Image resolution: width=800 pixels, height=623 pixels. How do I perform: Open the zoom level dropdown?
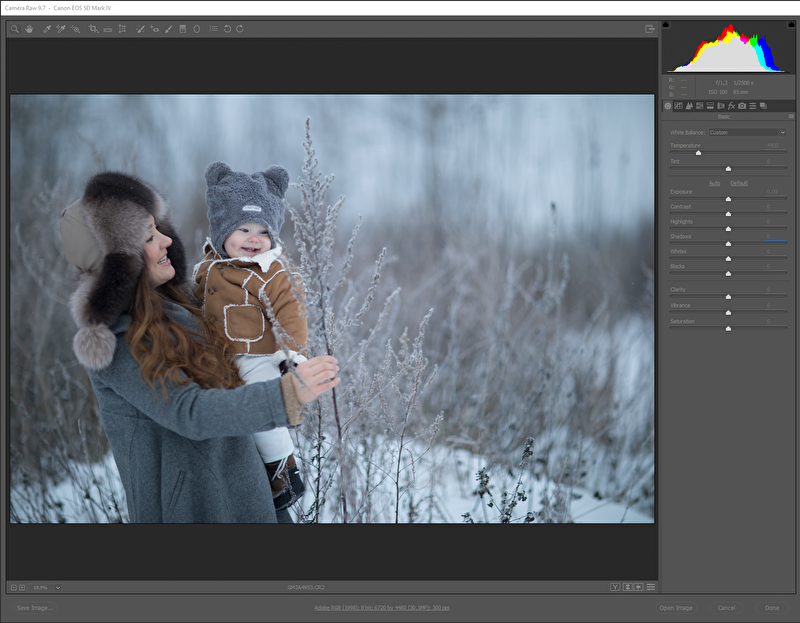coord(58,587)
